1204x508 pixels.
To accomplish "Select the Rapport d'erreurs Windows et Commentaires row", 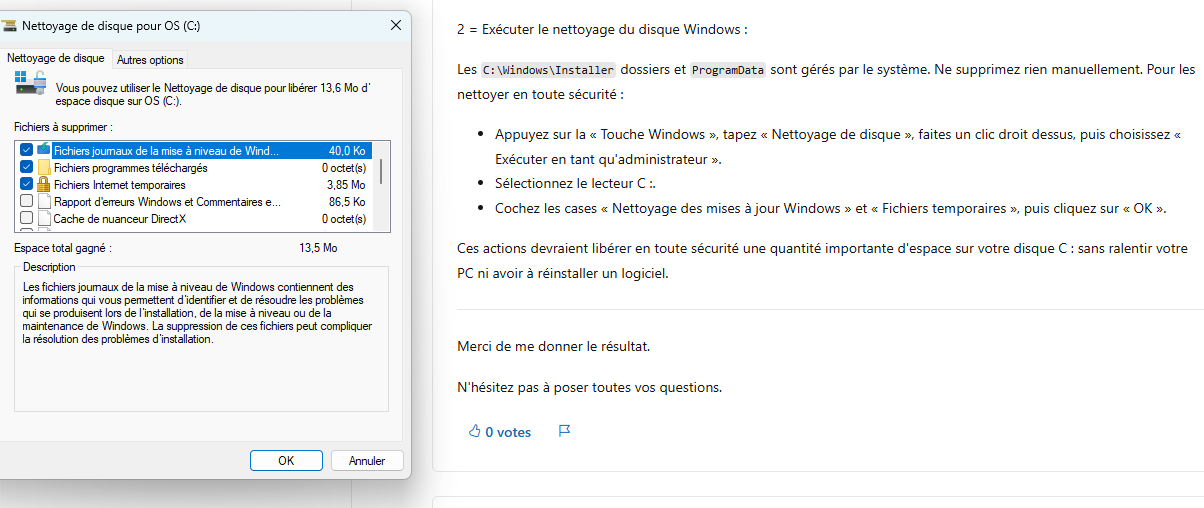I will (x=194, y=201).
